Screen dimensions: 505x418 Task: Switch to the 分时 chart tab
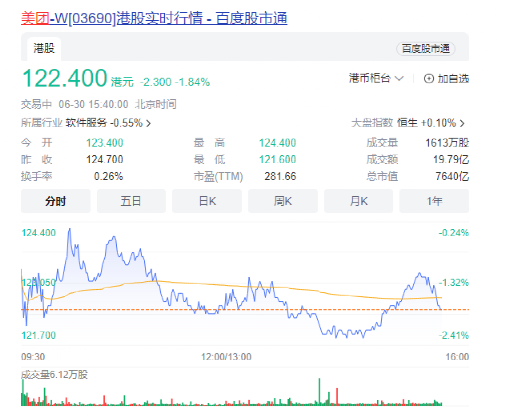[56, 201]
